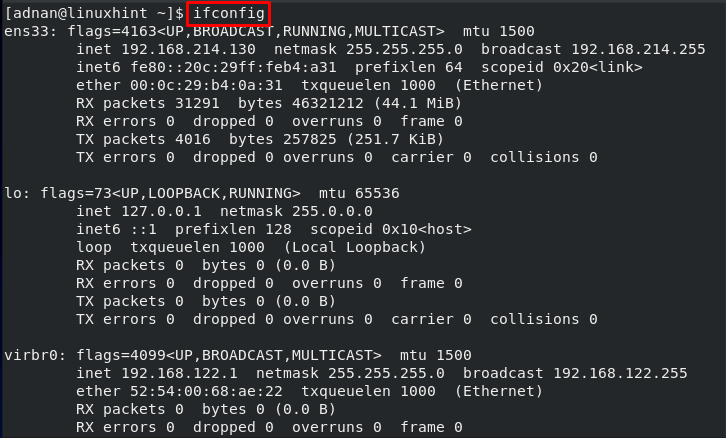Click the highlighted ifconfig command
Image resolution: width=726 pixels, height=438 pixels.
228,14
